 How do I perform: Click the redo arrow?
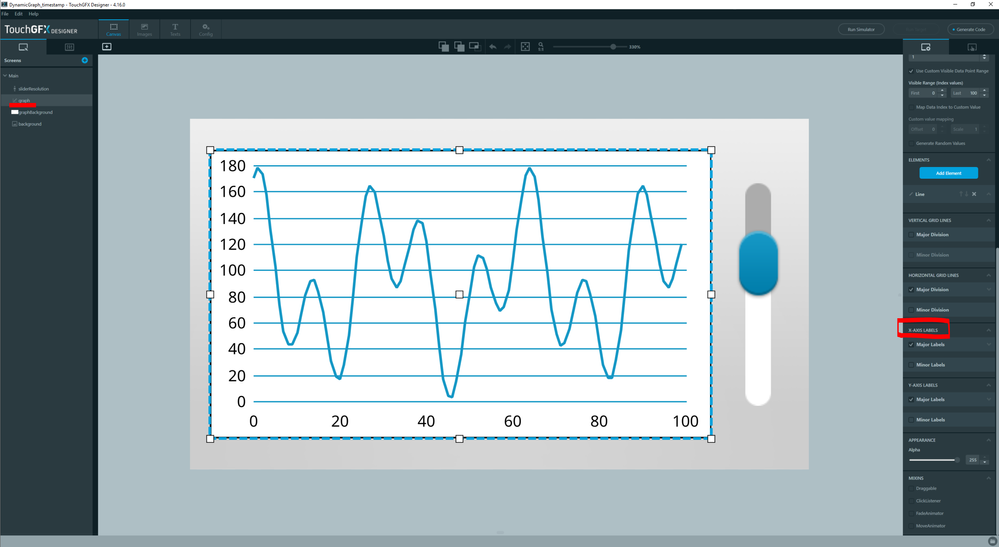point(507,46)
